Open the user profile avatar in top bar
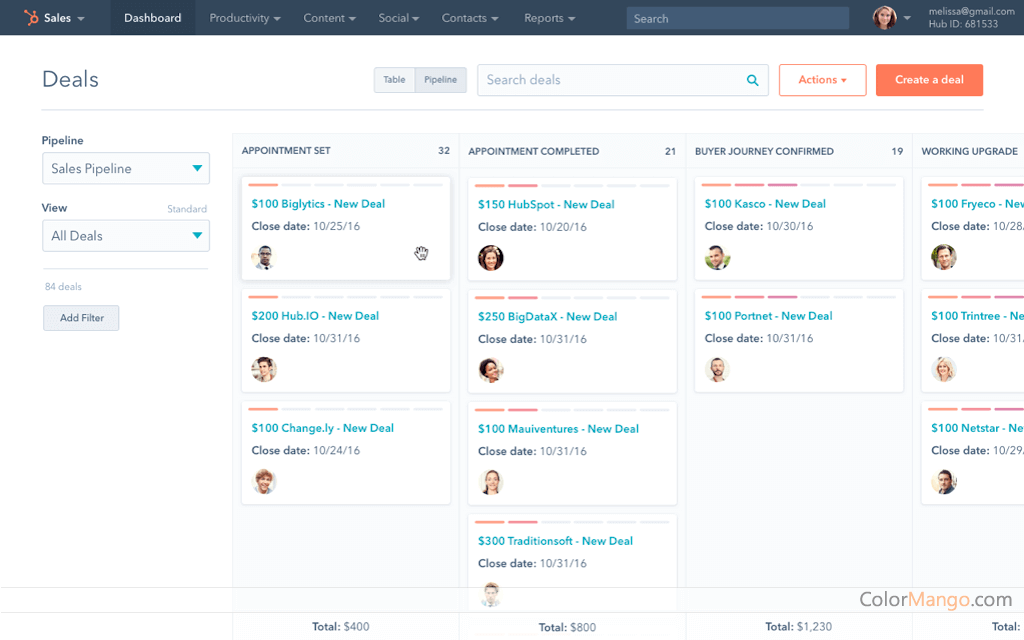Viewport: 1024px width, 640px height. [x=884, y=18]
